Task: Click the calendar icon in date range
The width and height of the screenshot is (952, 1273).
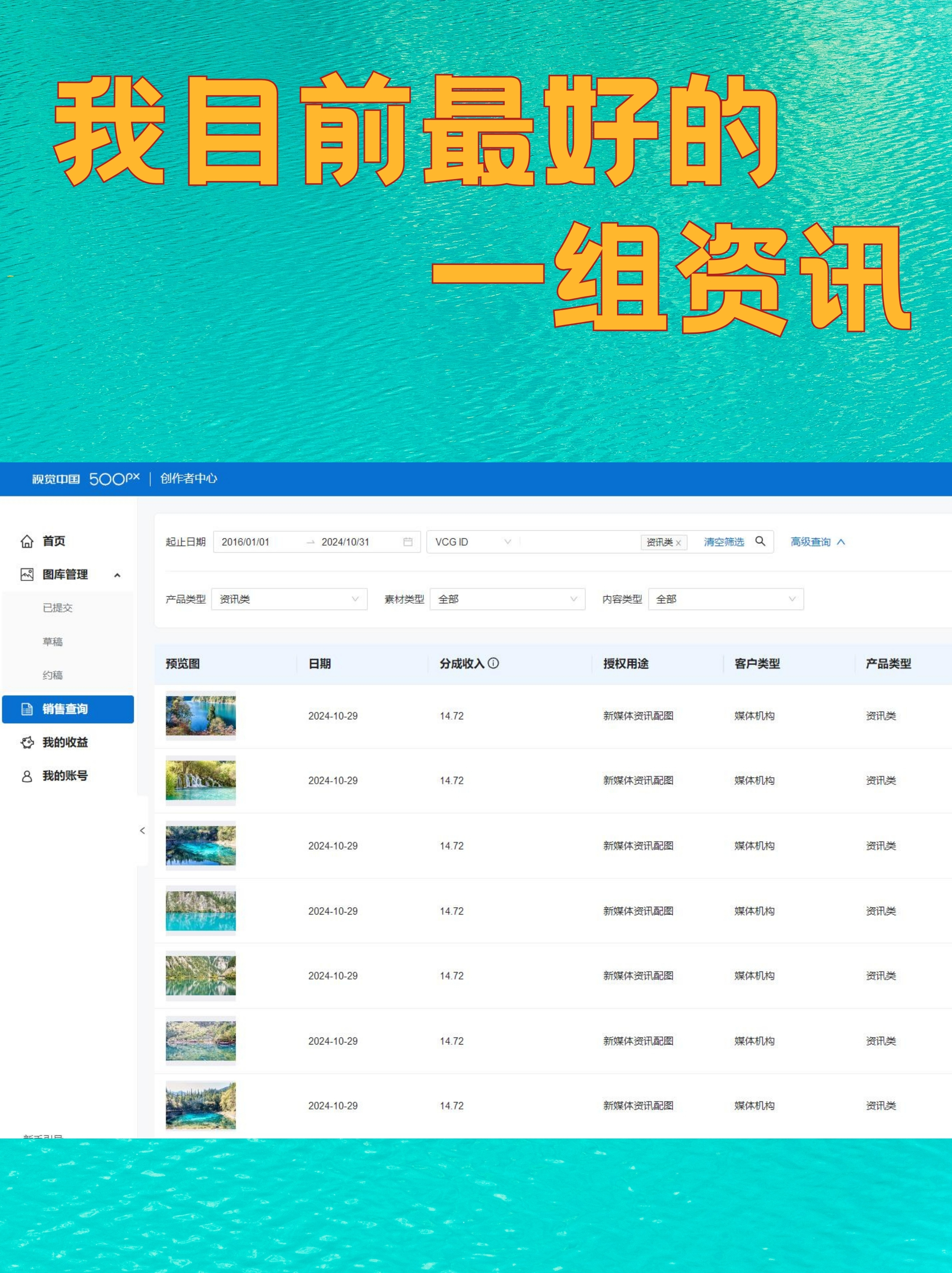Action: 408,541
